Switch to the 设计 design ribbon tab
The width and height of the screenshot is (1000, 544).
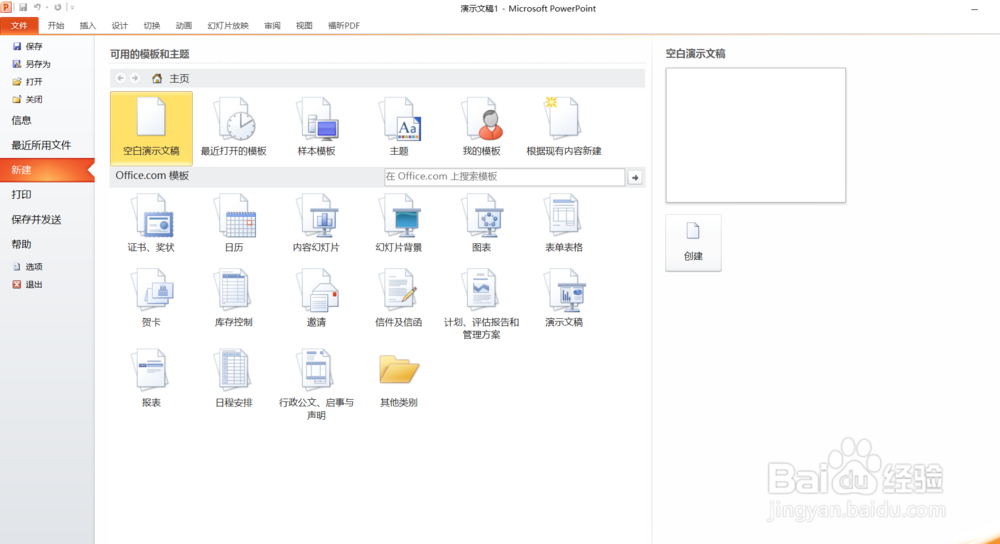point(120,26)
